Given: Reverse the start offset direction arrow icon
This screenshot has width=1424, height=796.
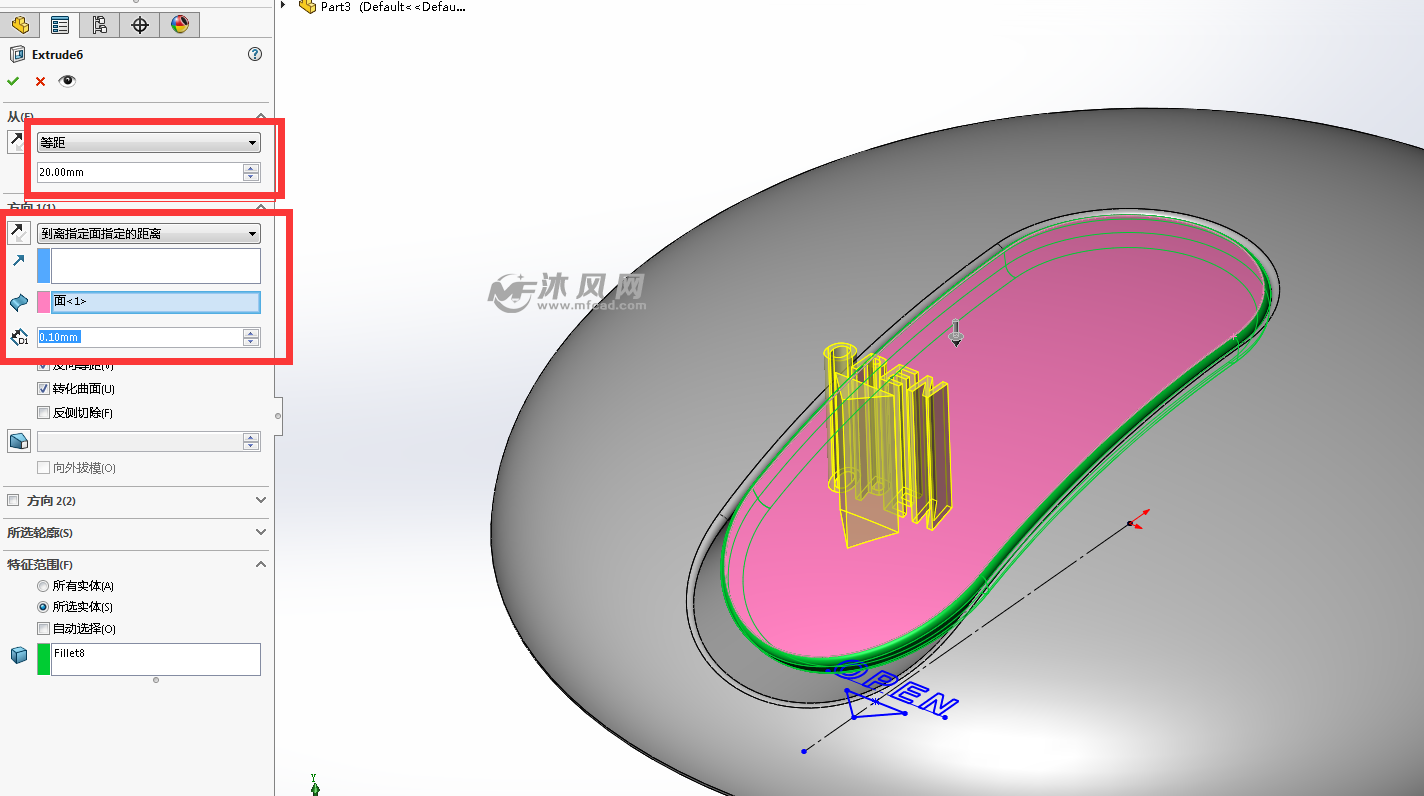Looking at the screenshot, I should click(x=17, y=142).
